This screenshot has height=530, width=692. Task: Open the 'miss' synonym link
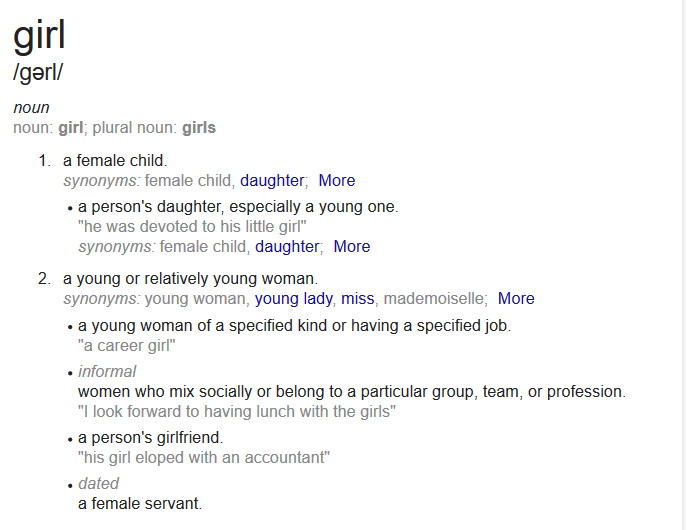coord(357,299)
